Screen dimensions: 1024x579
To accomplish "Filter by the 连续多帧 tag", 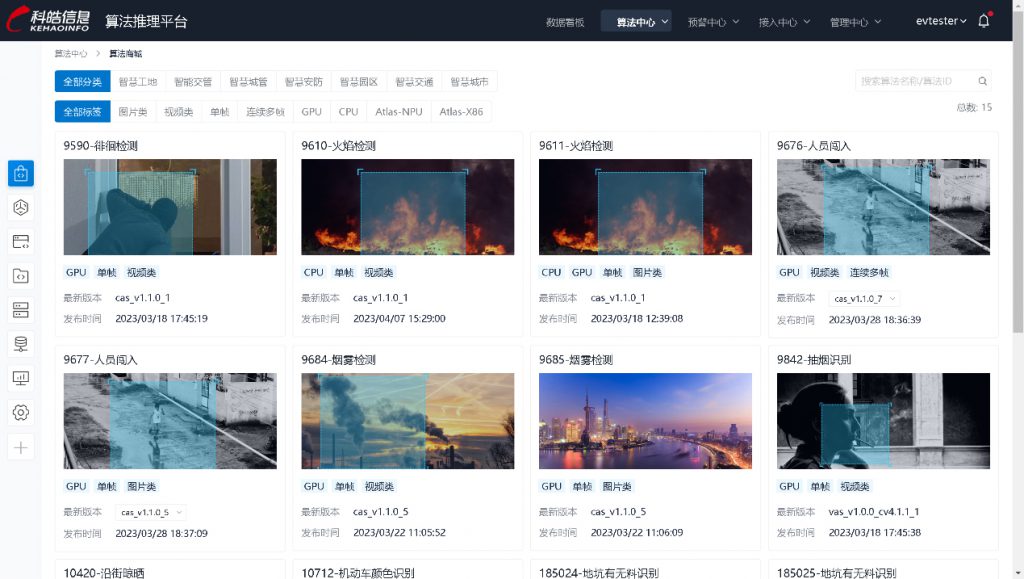I will [265, 112].
